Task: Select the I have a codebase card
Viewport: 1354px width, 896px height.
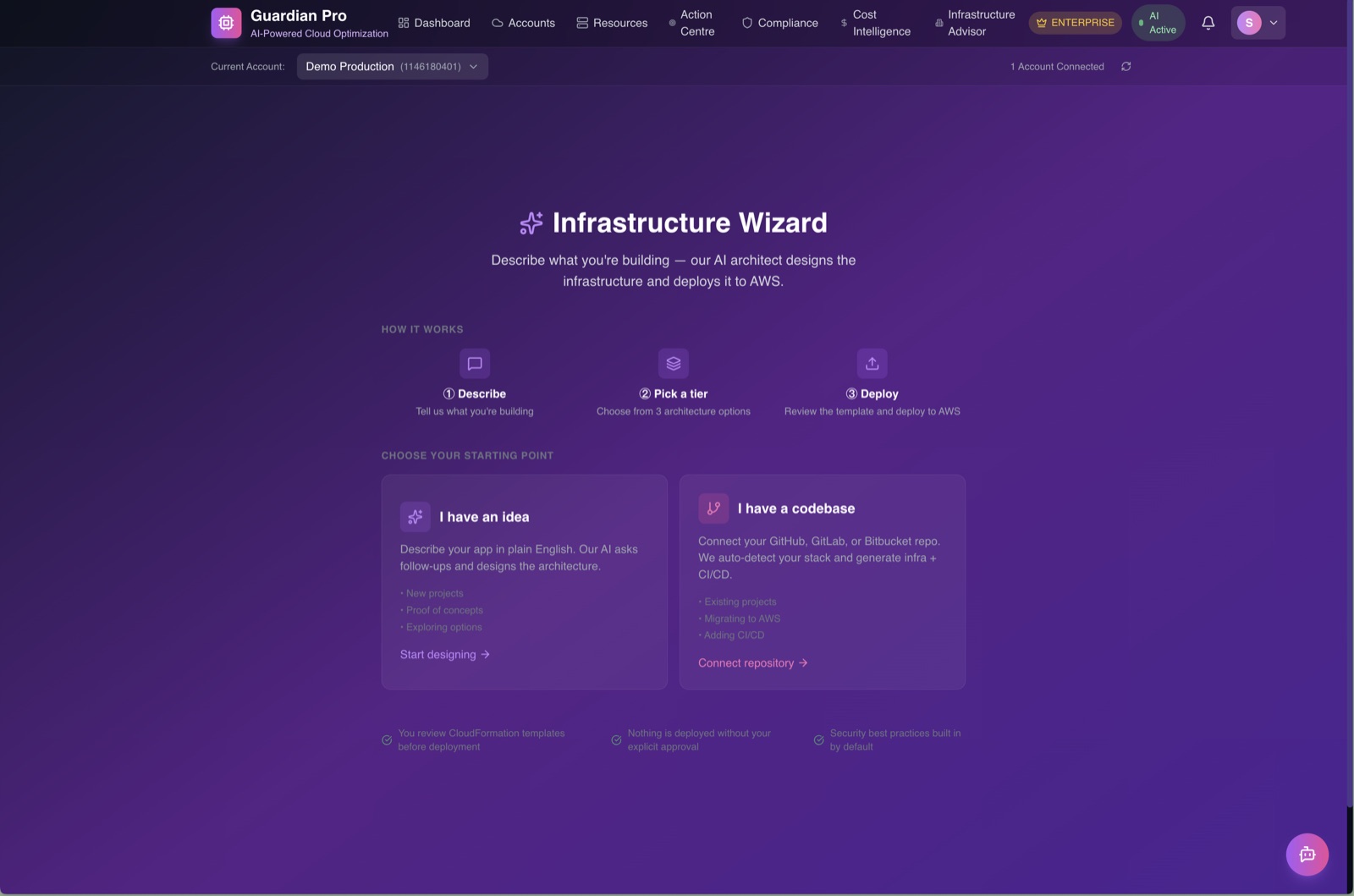Action: (822, 581)
